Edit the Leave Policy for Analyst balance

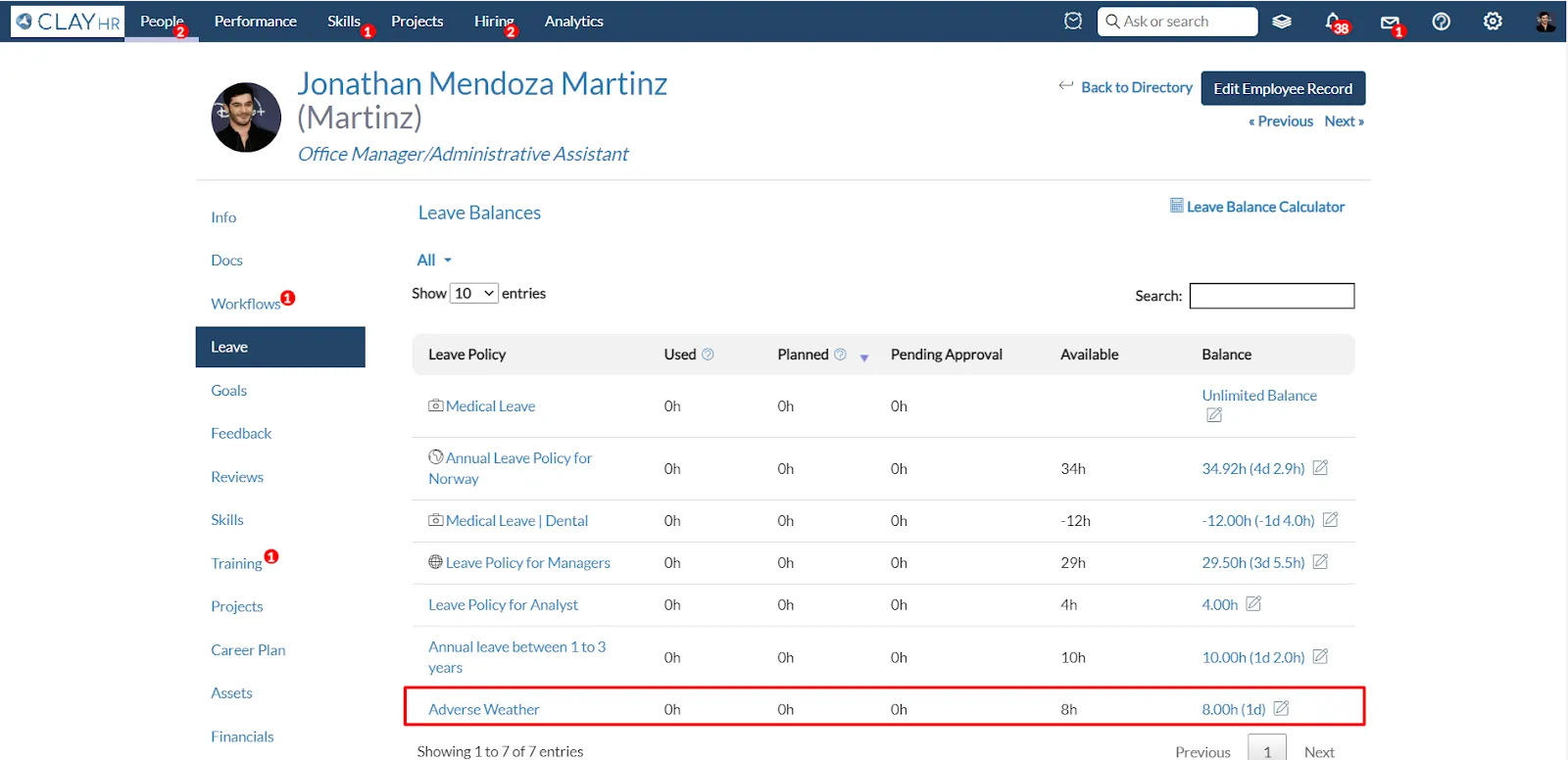1253,604
